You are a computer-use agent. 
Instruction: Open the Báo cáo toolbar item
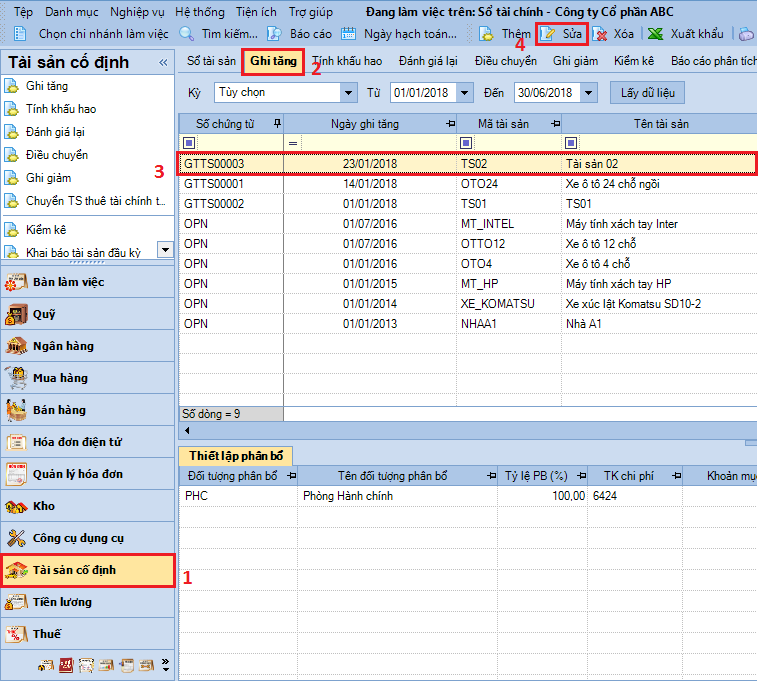(x=299, y=34)
